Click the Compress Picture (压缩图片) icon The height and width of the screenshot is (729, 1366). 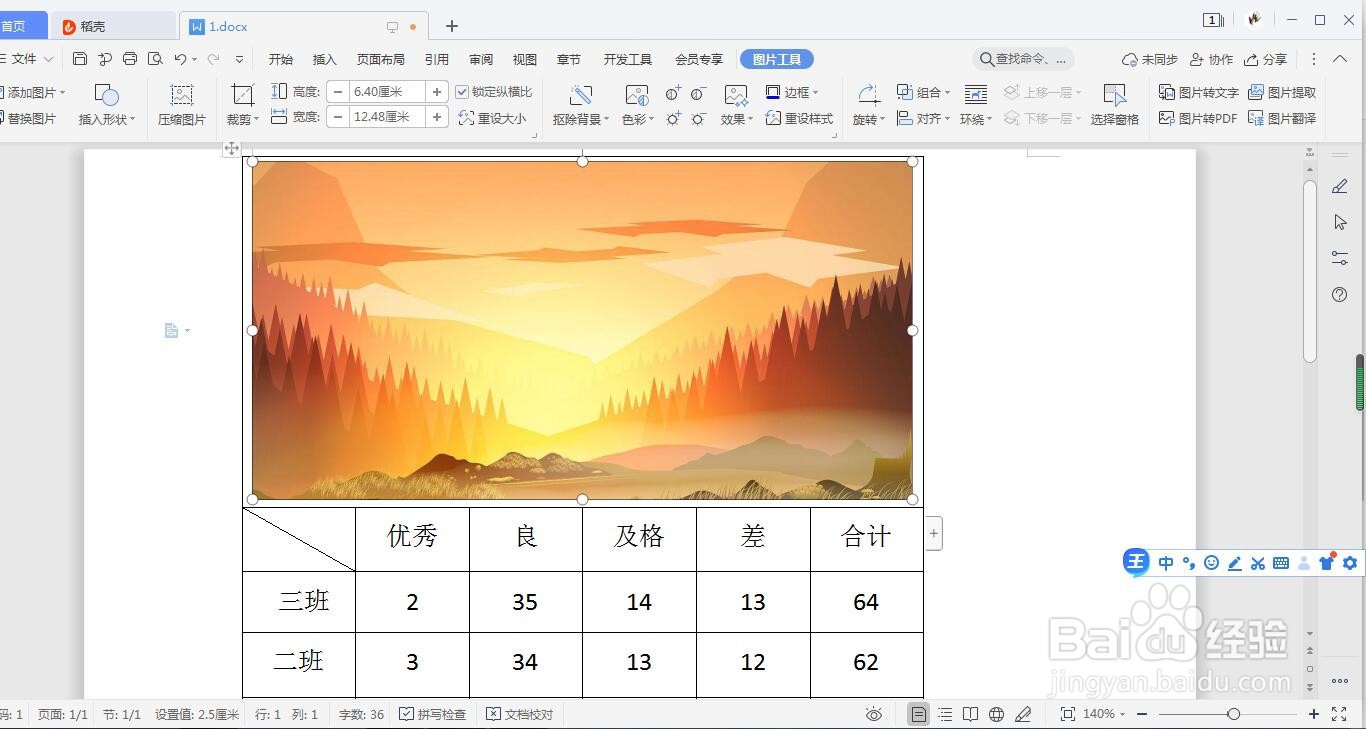point(181,95)
